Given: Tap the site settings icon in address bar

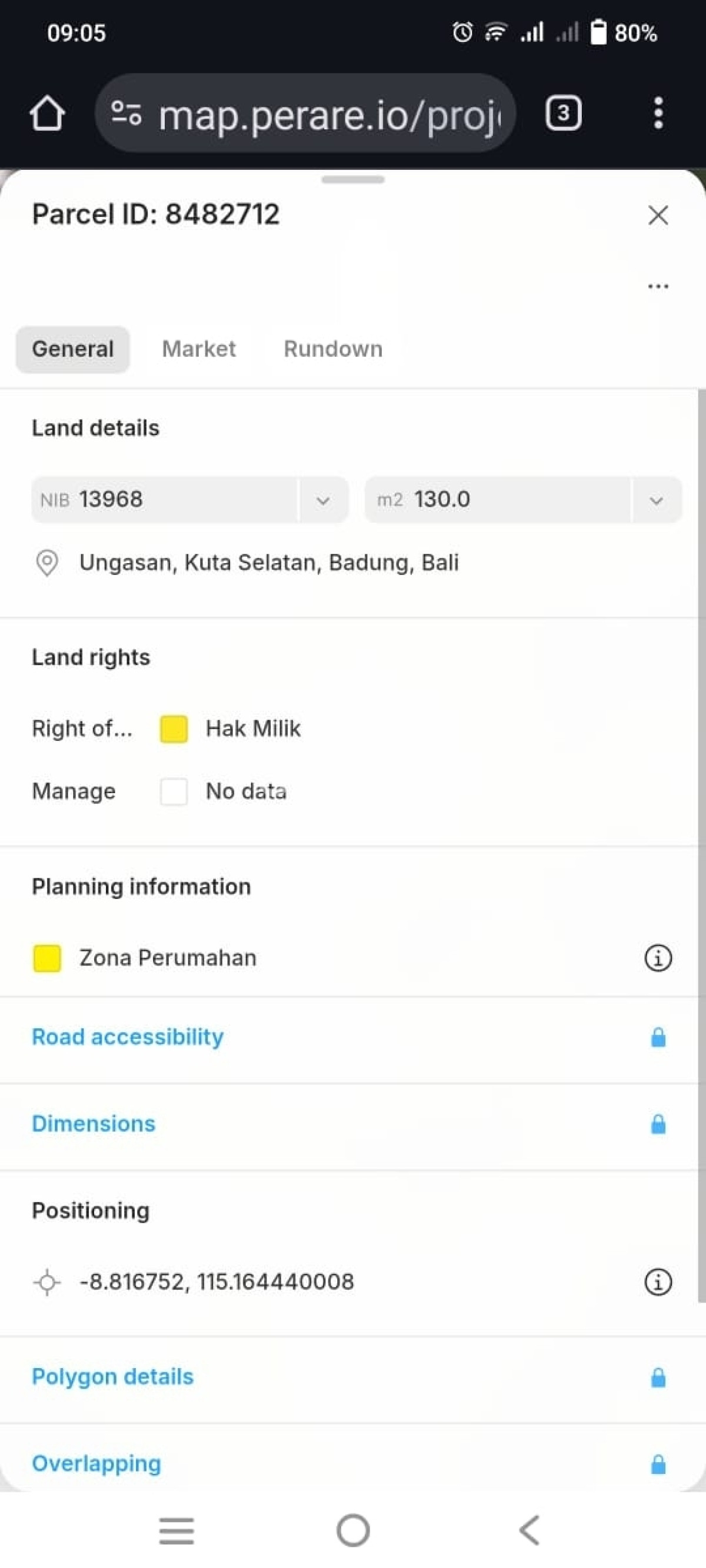Looking at the screenshot, I should click(126, 113).
